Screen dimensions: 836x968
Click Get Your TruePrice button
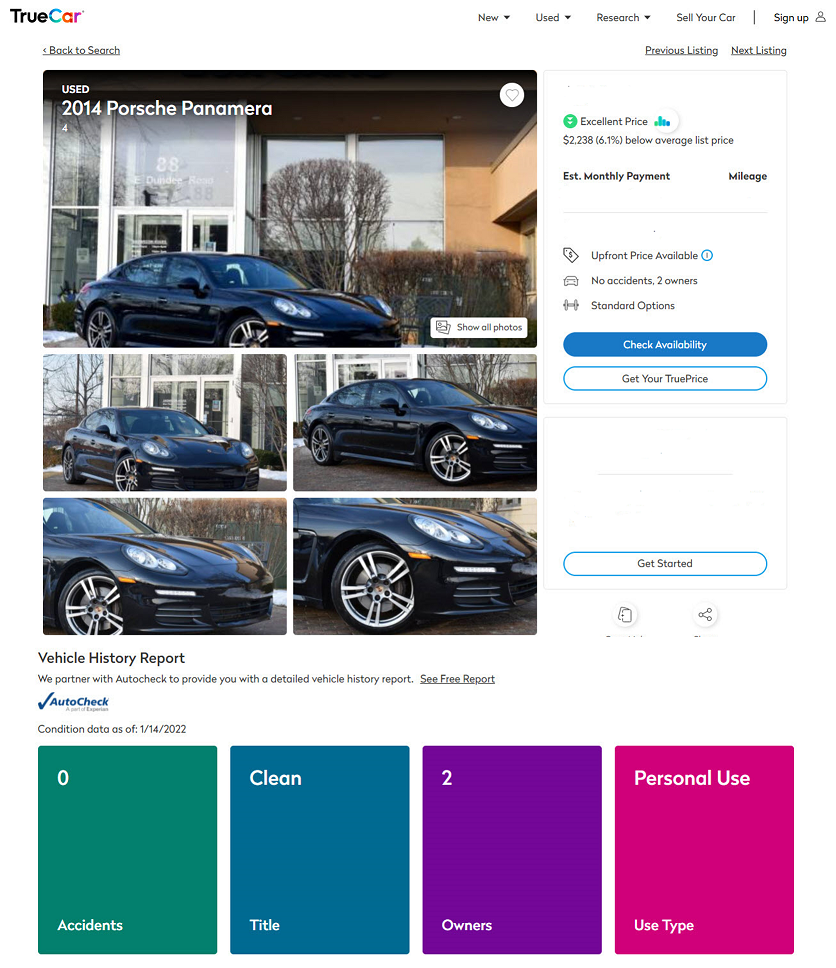[x=664, y=378]
